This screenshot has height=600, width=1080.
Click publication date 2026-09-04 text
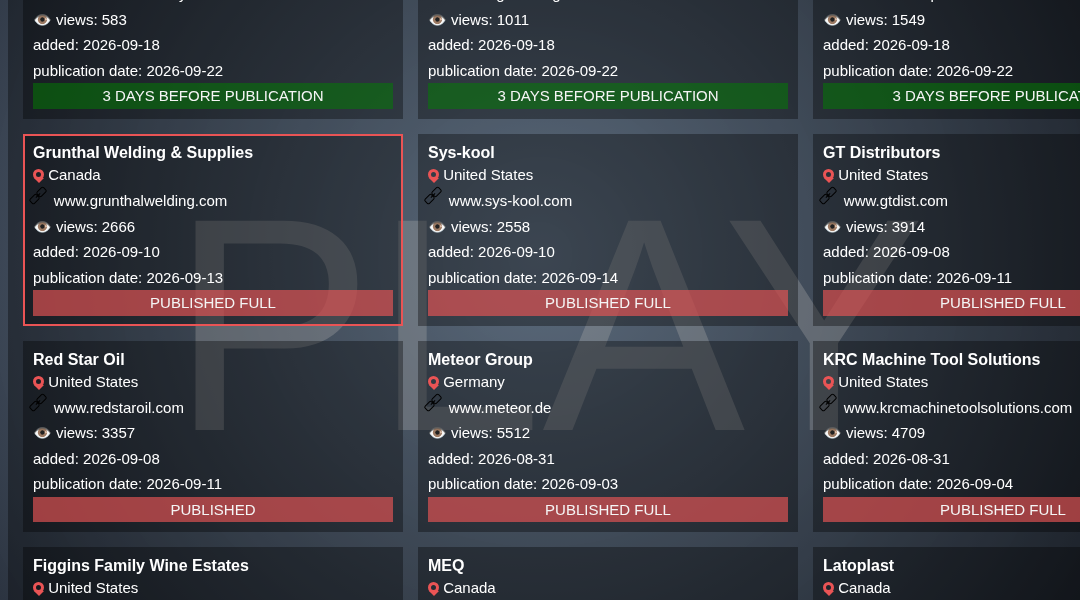click(917, 484)
